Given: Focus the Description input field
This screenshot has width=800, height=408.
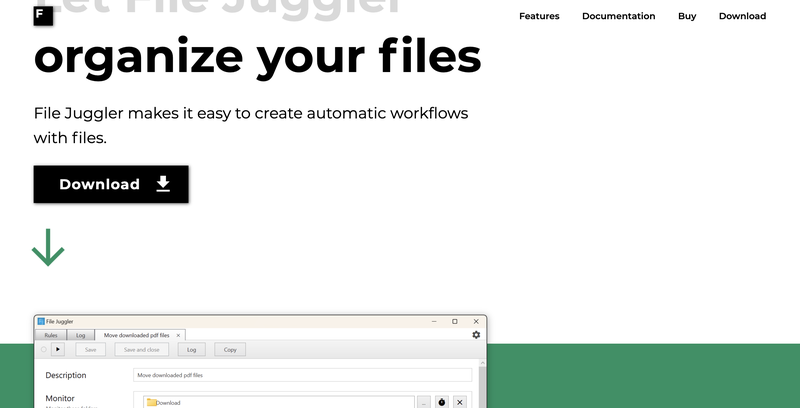Looking at the screenshot, I should tap(303, 375).
